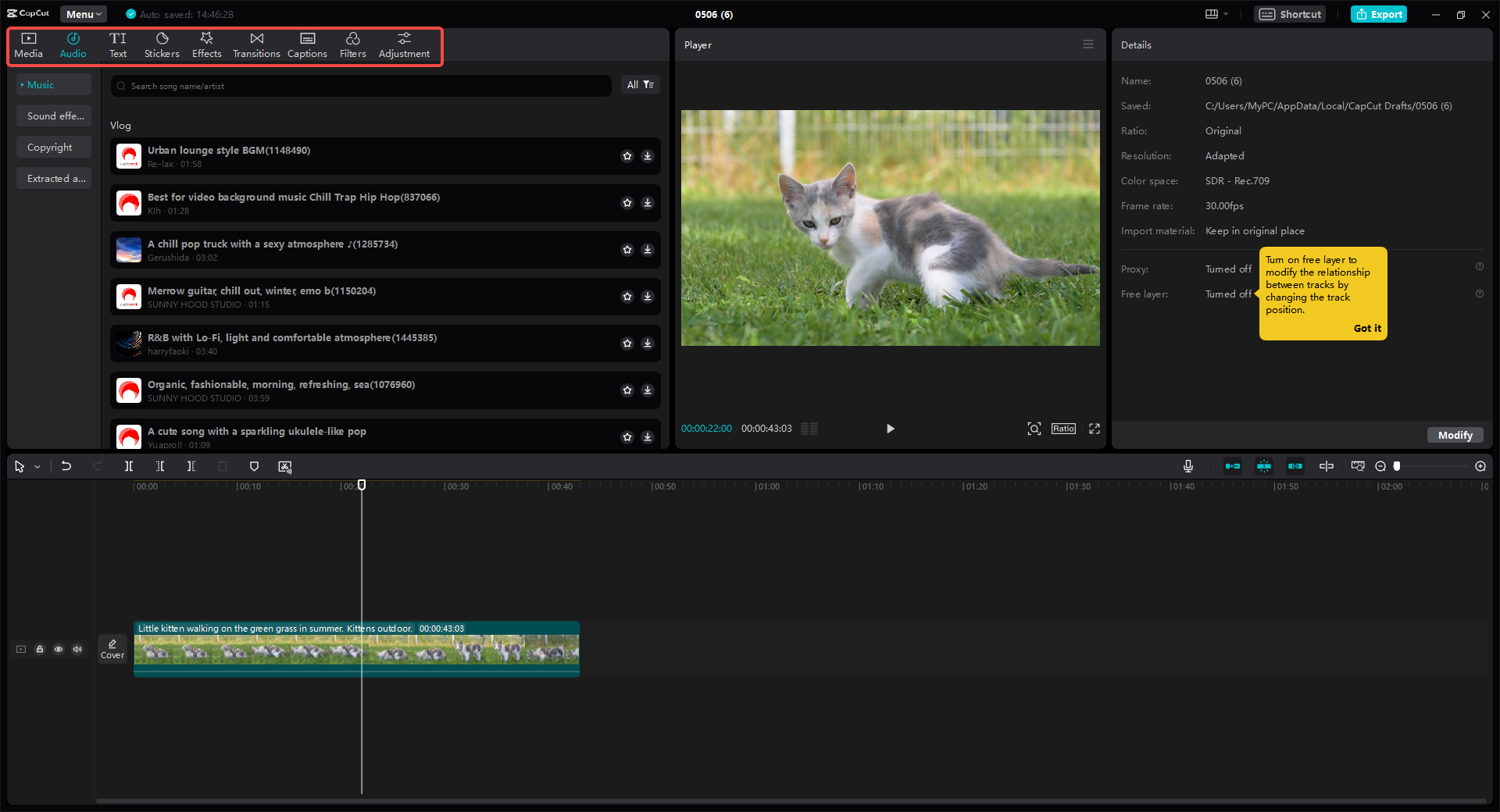
Task: Record a voiceover with the microphone icon
Action: coord(1187,466)
